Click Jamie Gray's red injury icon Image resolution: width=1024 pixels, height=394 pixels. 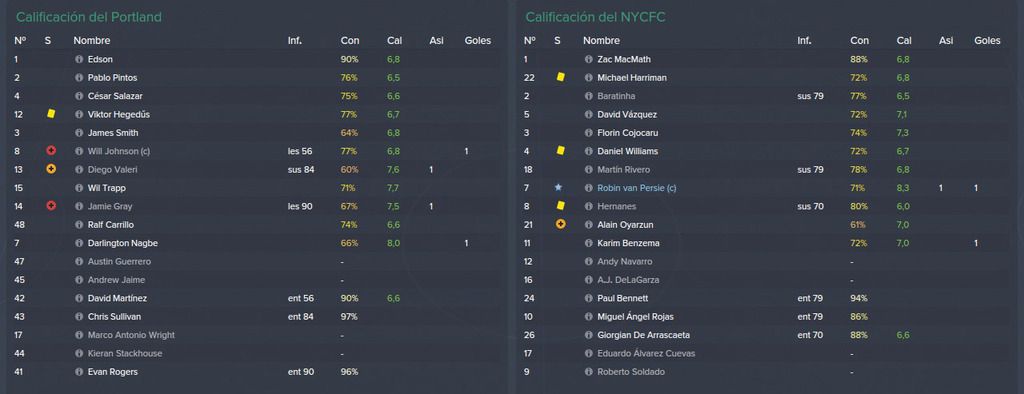51,206
